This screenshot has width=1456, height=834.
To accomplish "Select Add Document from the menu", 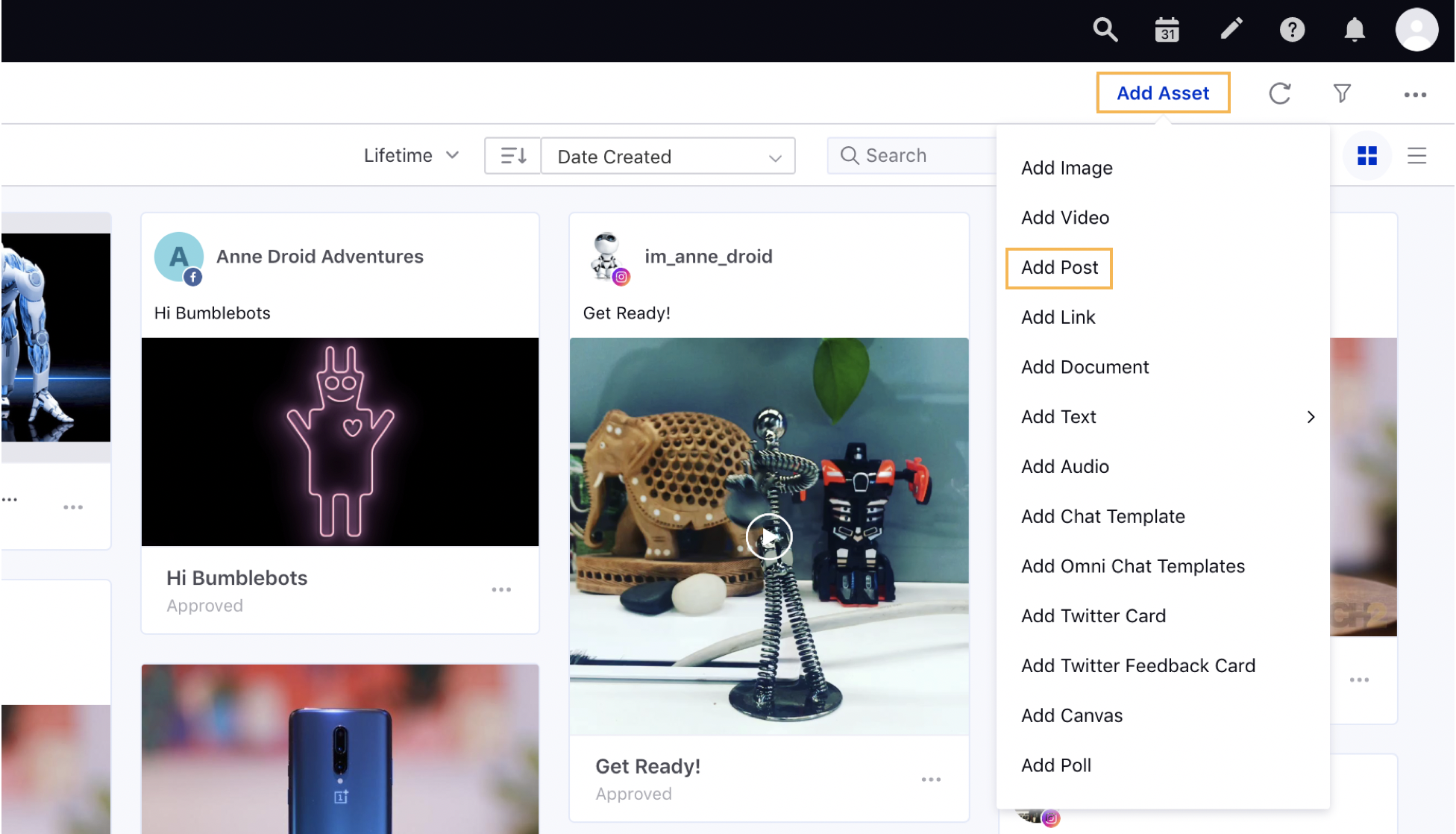I will click(1163, 367).
